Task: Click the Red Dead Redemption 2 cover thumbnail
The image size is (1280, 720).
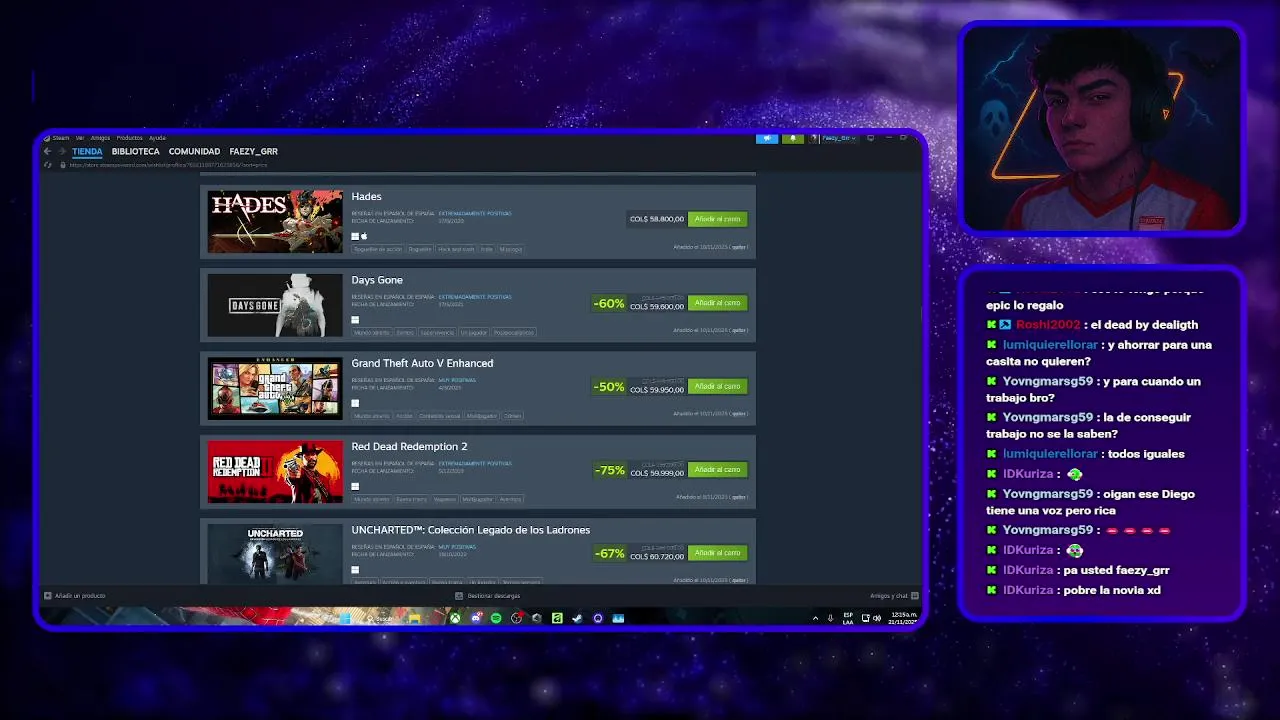Action: coord(275,471)
